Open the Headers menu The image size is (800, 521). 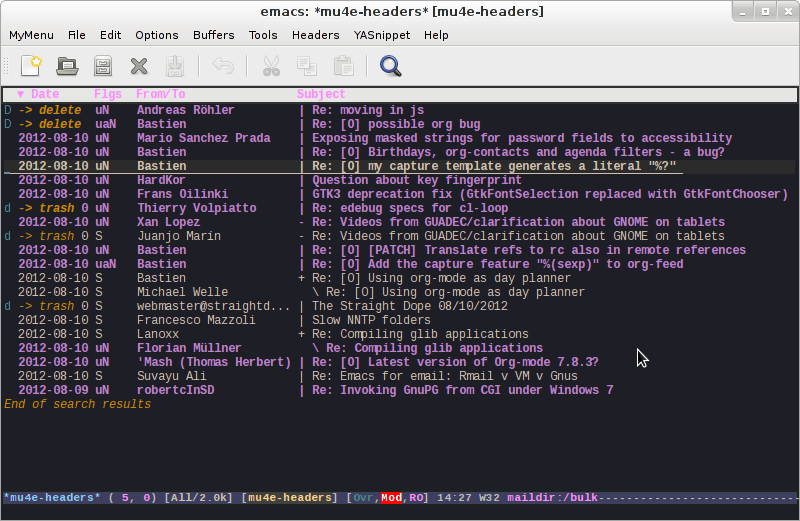(x=315, y=35)
